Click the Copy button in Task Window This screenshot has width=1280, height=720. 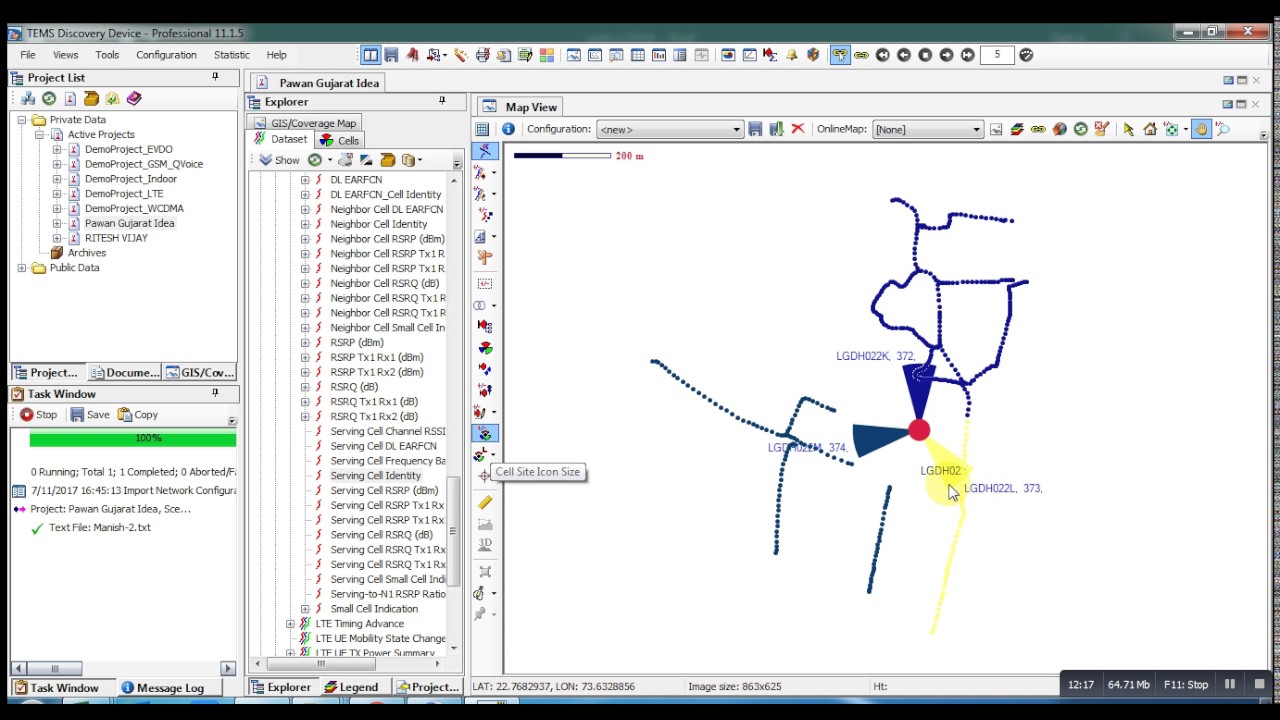pos(138,415)
